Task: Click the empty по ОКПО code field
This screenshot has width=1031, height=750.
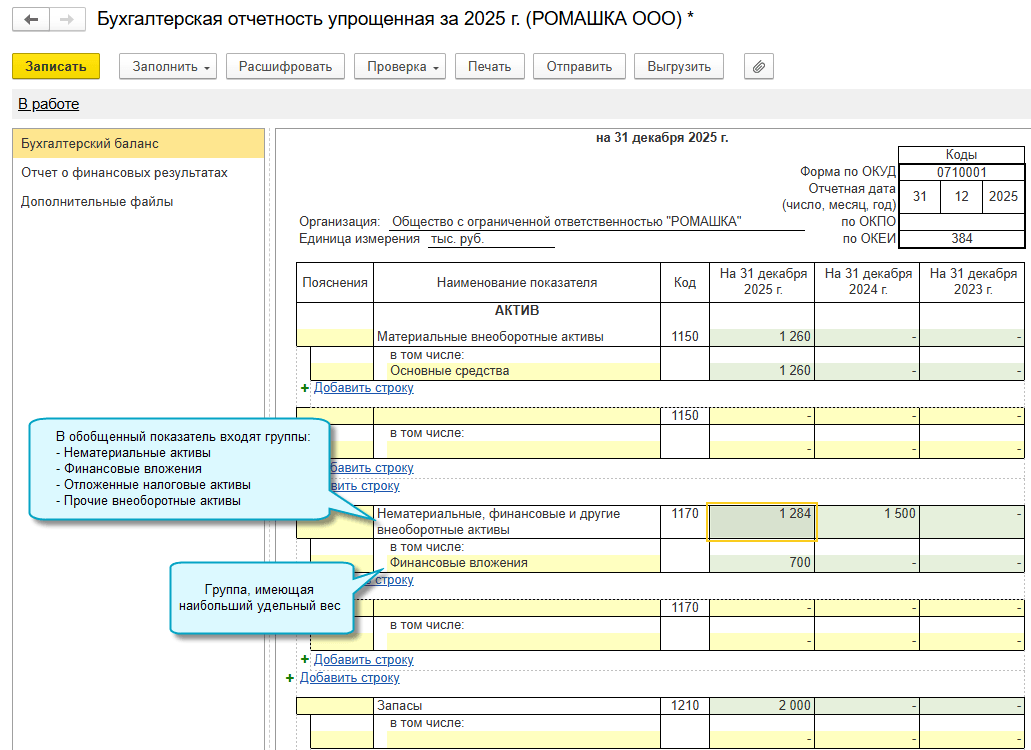Action: tap(961, 222)
